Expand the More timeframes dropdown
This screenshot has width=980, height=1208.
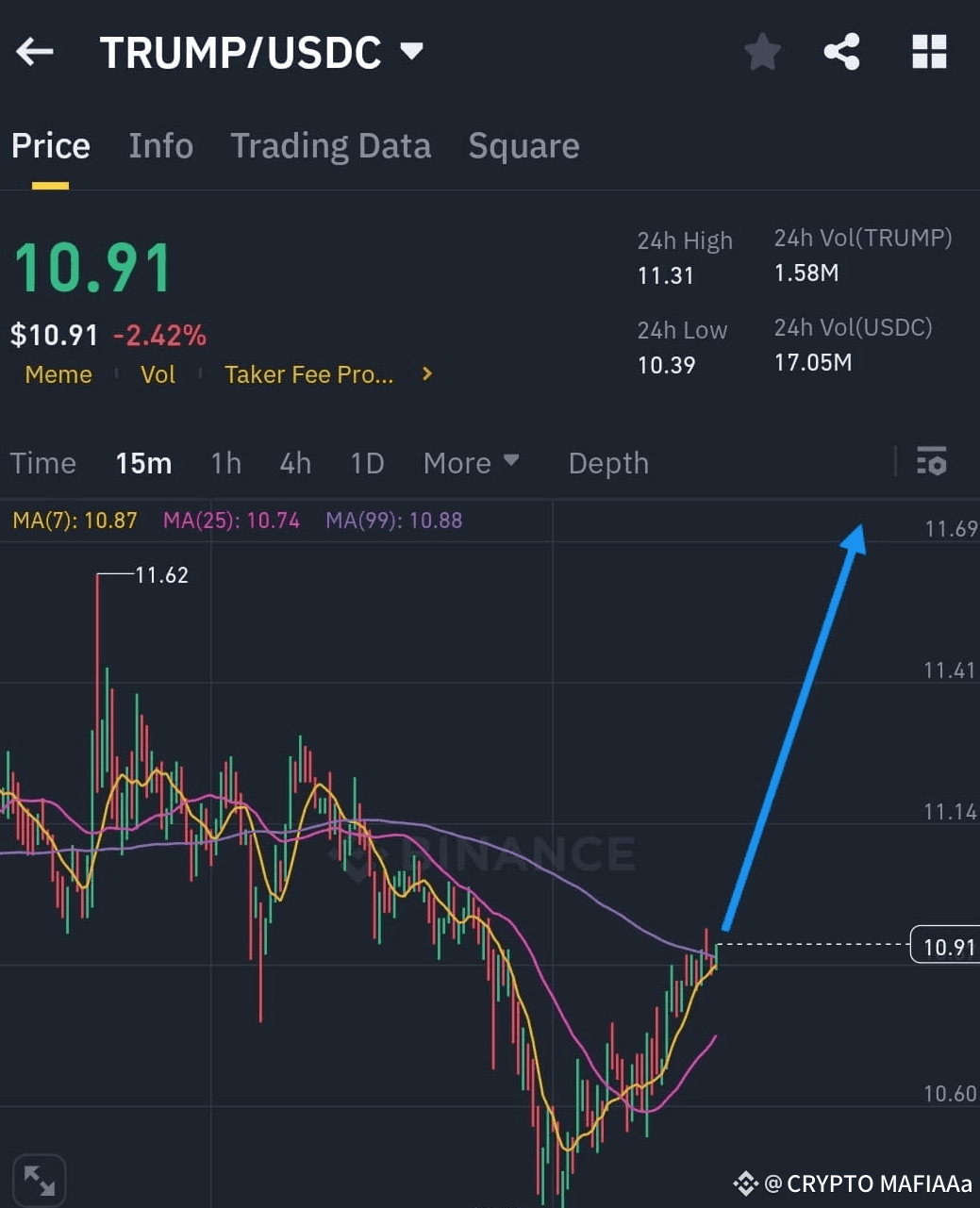click(x=471, y=463)
